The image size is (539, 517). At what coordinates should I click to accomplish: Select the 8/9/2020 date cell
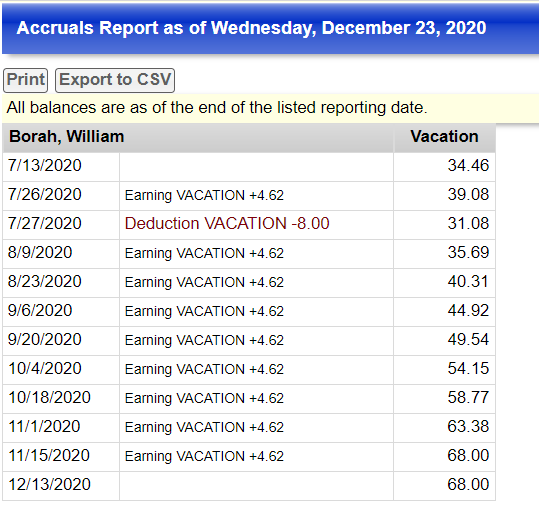tap(61, 254)
